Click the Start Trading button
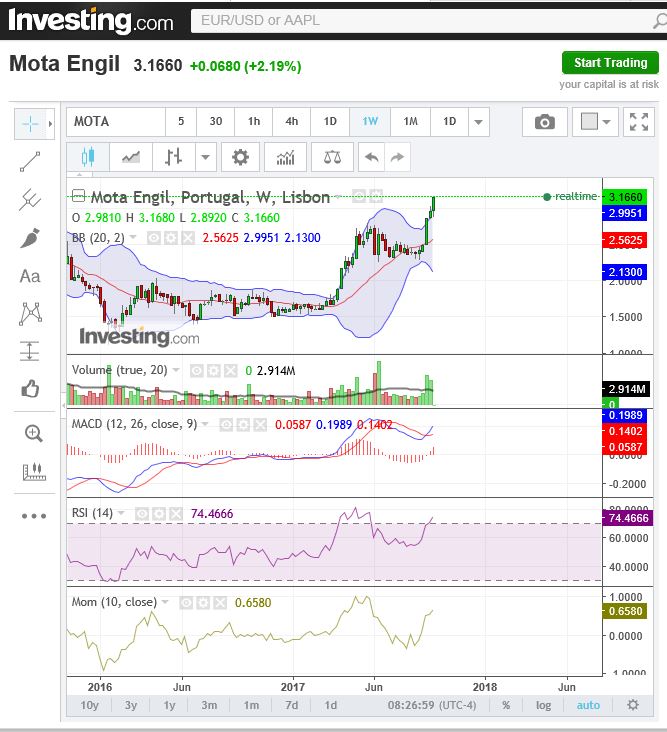The width and height of the screenshot is (667, 732). (611, 63)
